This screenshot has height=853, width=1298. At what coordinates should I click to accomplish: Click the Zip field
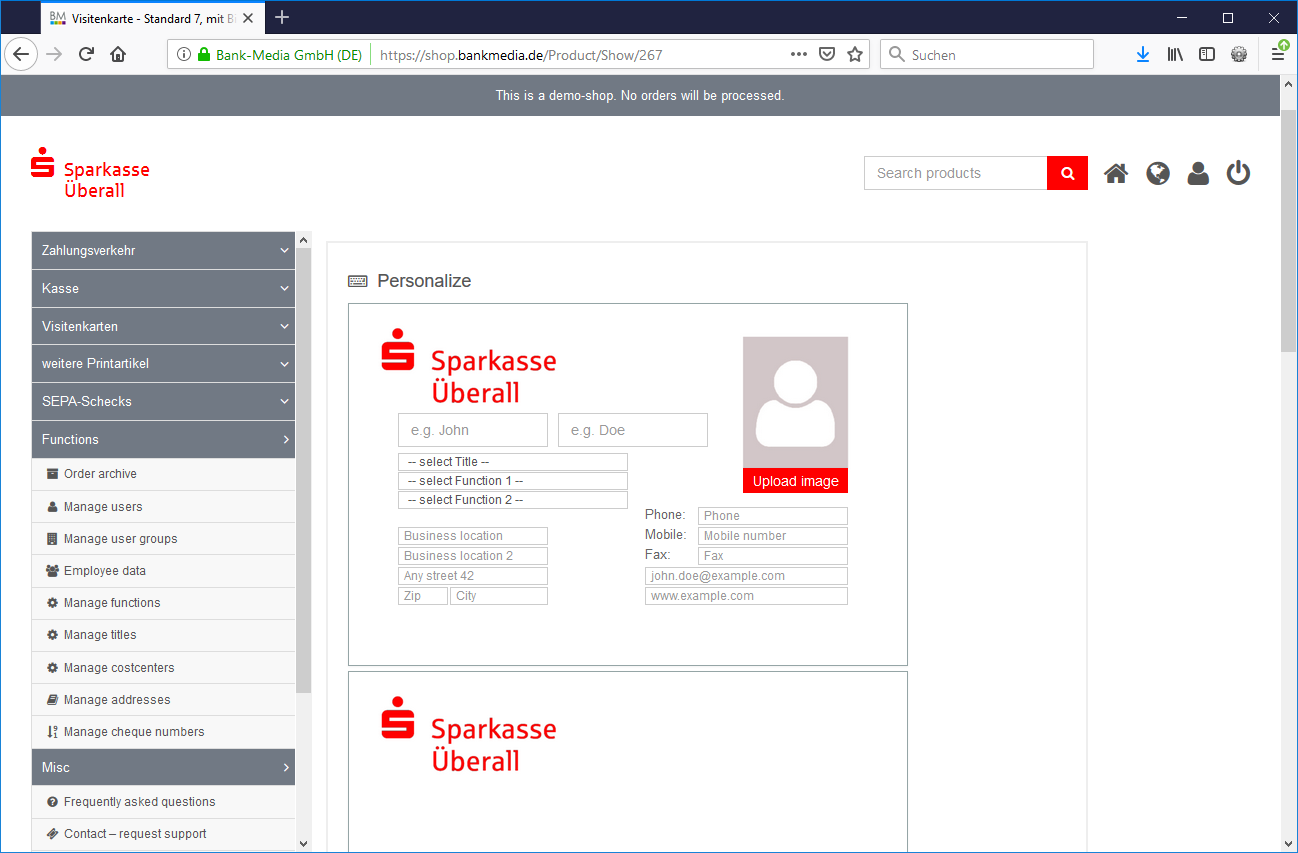tap(423, 596)
